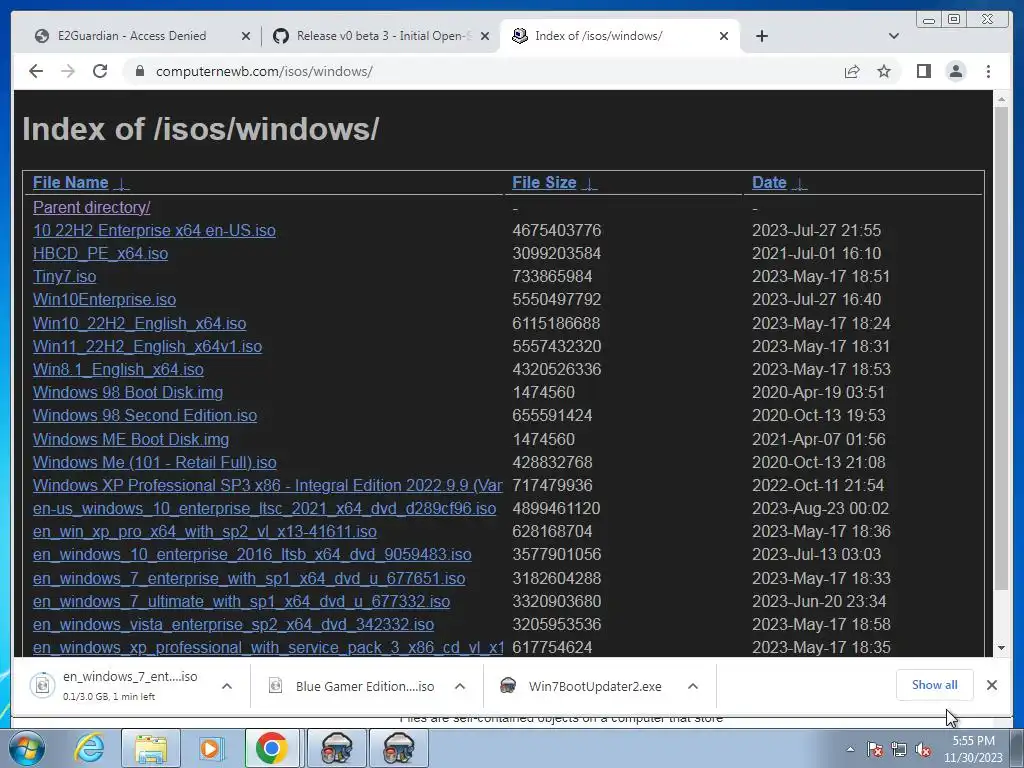Sort the listing by File Name

coord(71,183)
